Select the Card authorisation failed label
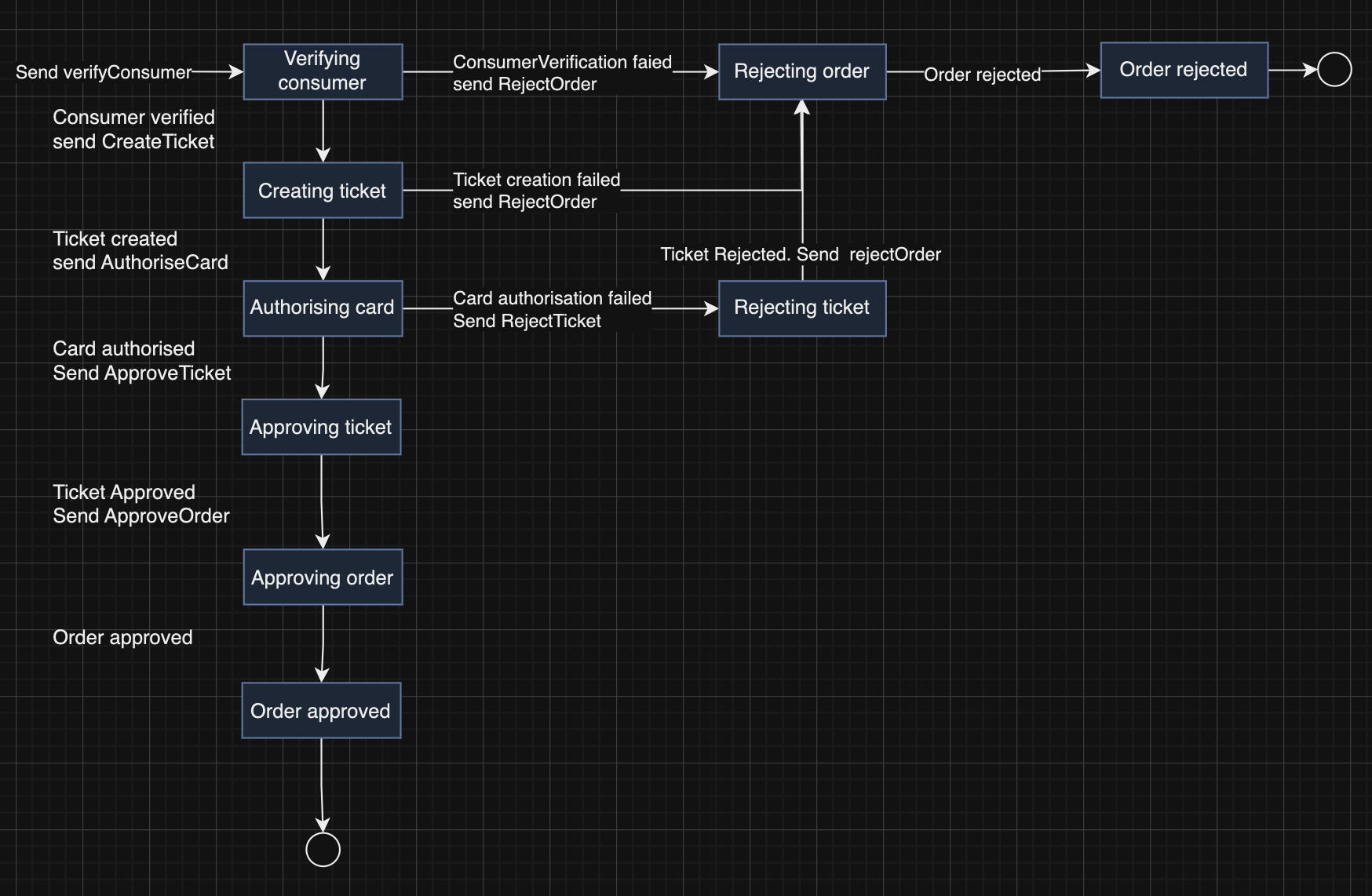 (x=552, y=309)
